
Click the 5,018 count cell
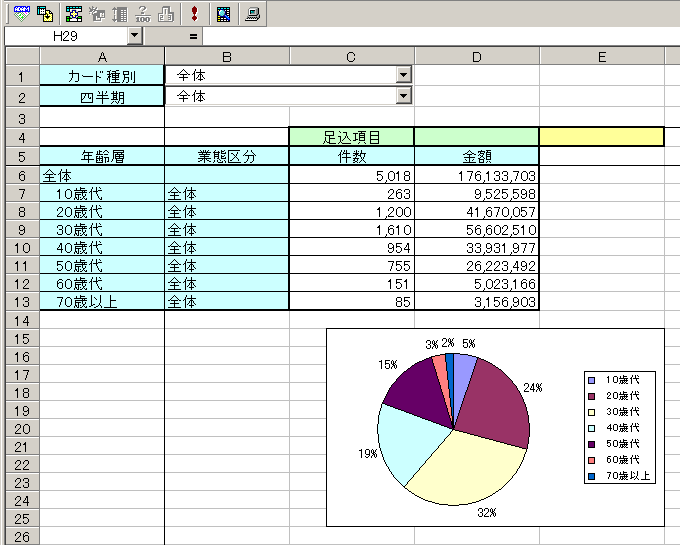(351, 175)
